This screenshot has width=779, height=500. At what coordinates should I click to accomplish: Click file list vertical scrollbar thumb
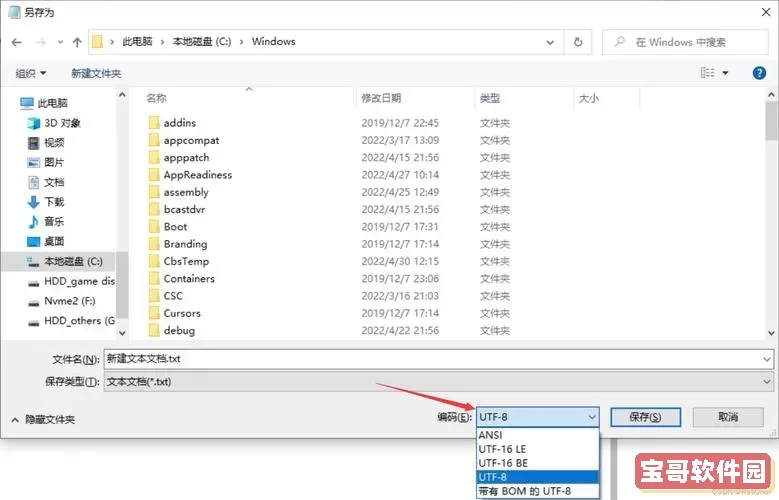pyautogui.click(x=771, y=119)
